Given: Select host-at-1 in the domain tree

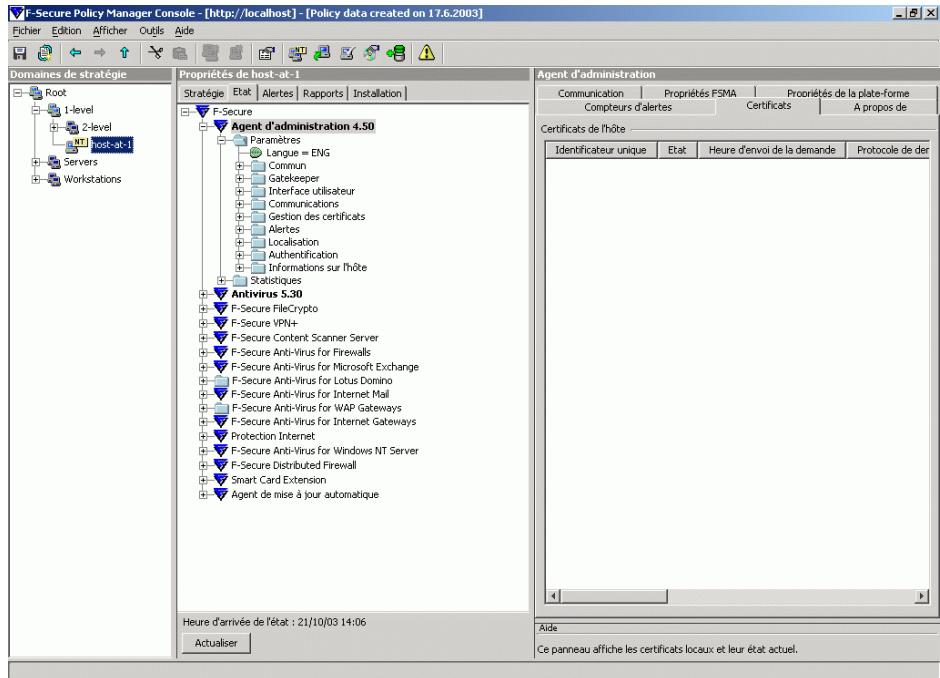Looking at the screenshot, I should coord(112,144).
